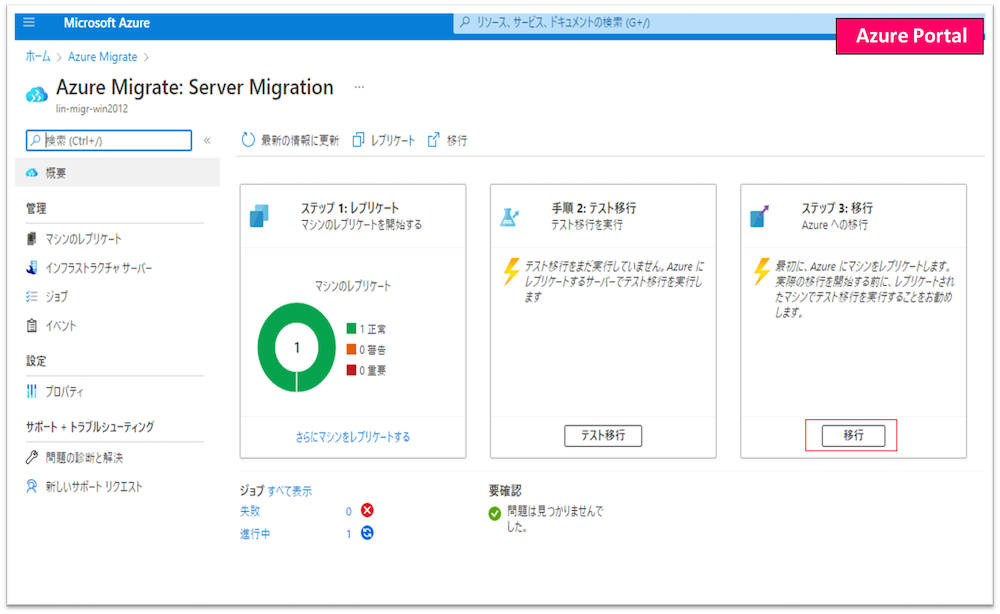Click the Azure search bar

click(x=644, y=23)
